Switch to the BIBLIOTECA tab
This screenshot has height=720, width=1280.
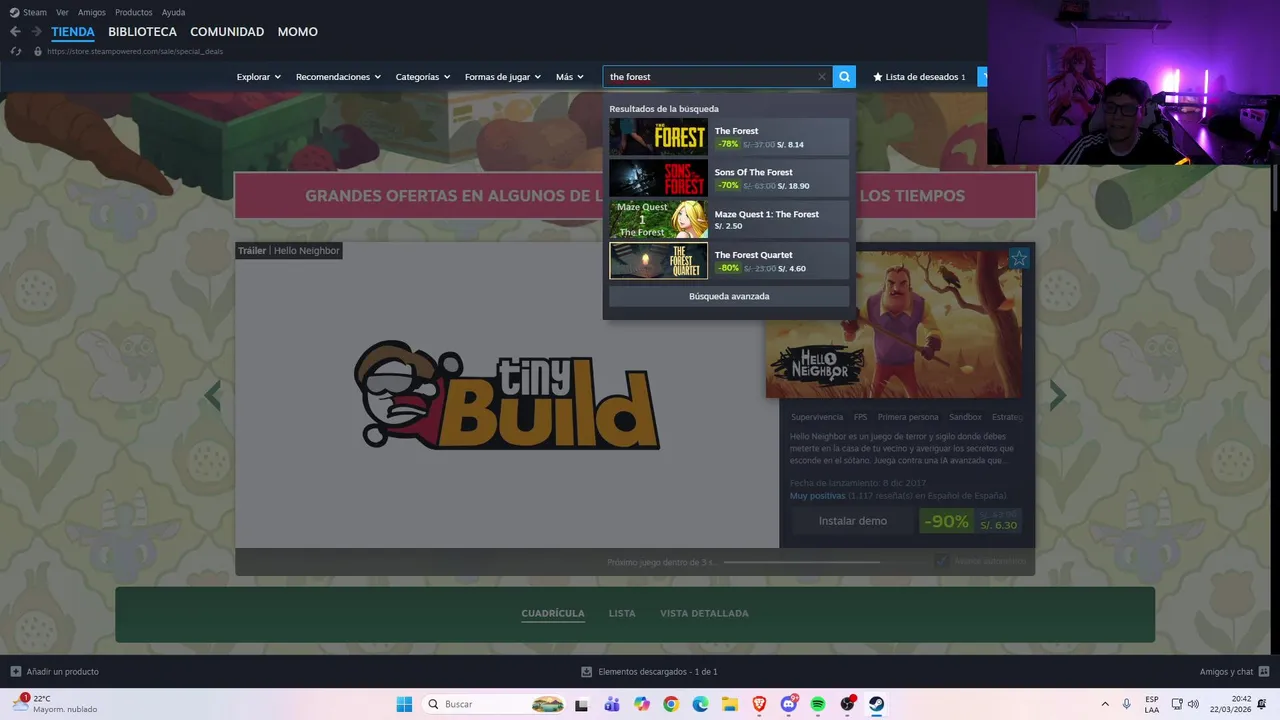pos(142,32)
